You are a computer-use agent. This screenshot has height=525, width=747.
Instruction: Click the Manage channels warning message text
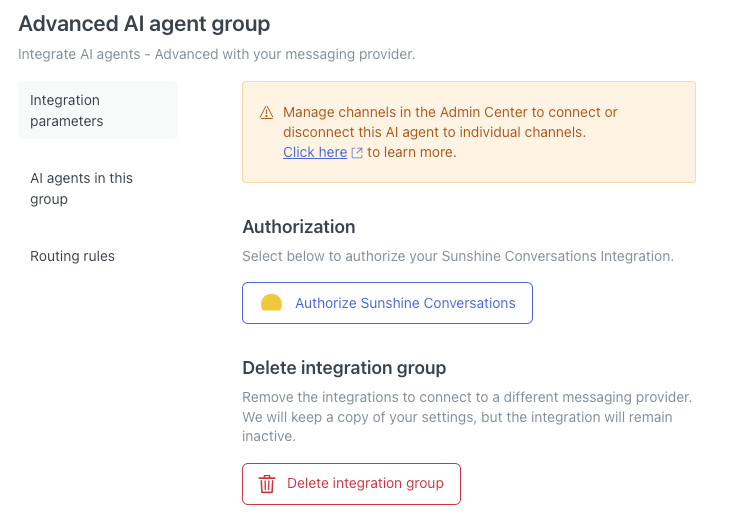(x=450, y=122)
